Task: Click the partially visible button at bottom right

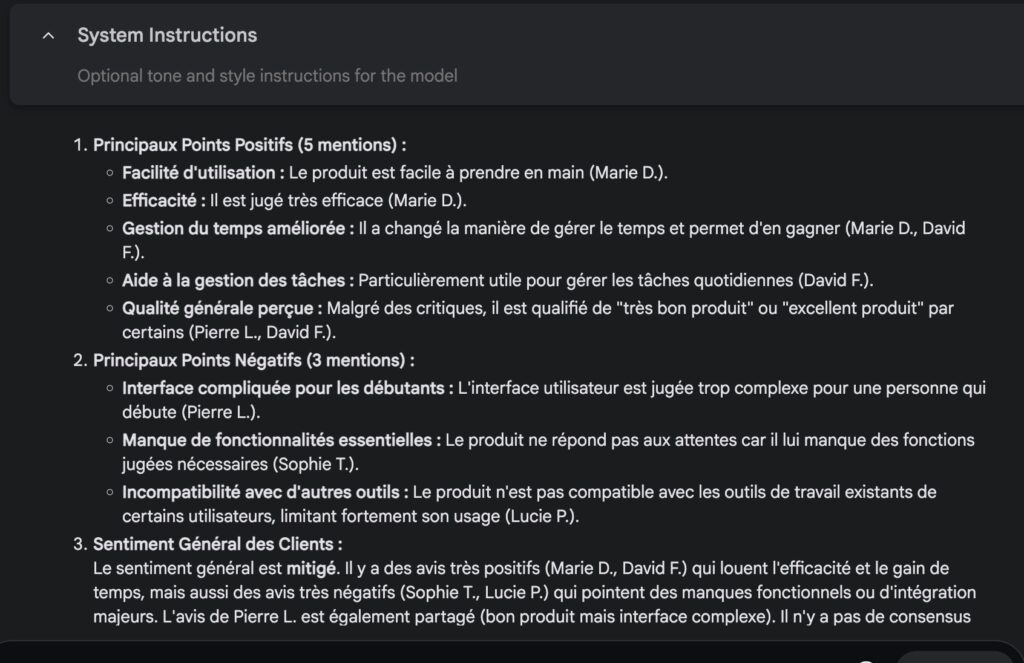Action: 953,657
